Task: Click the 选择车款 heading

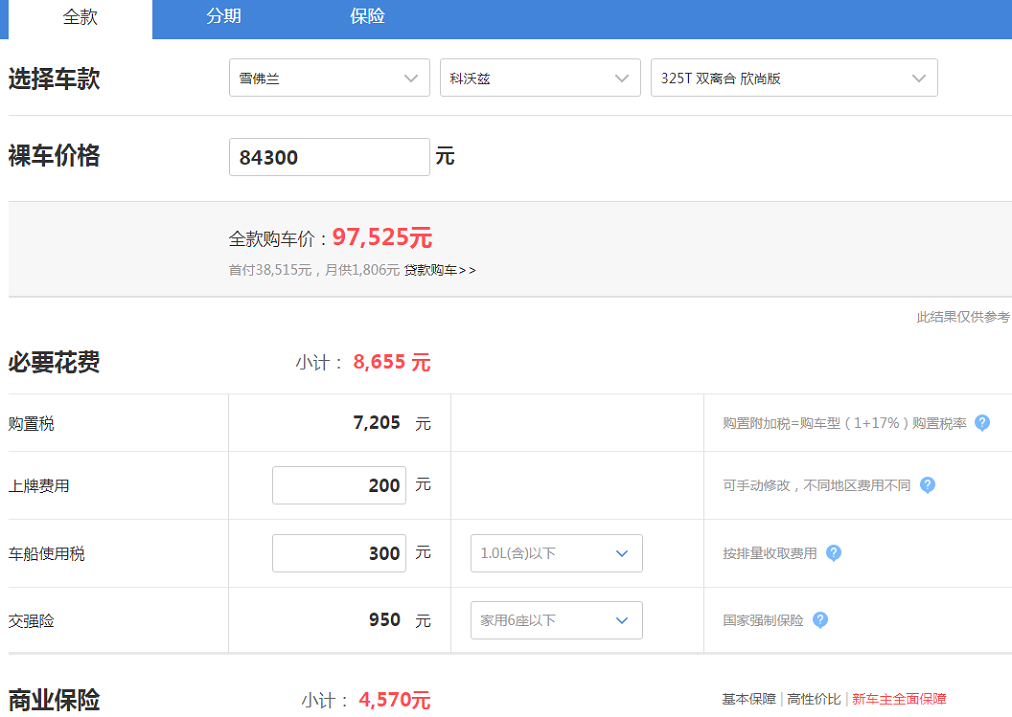Action: tap(54, 79)
